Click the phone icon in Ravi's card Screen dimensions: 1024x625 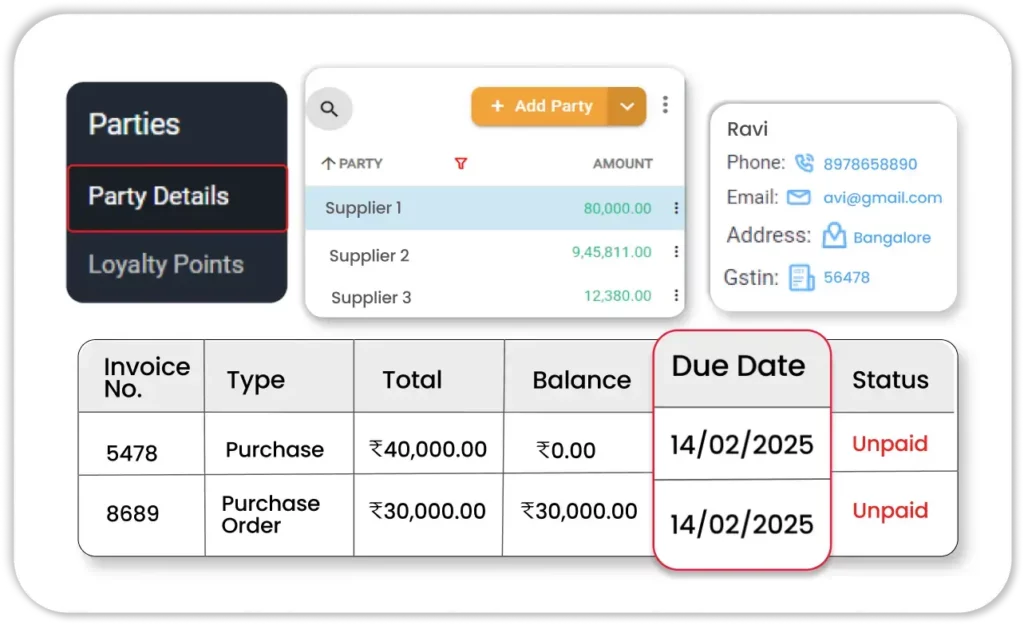(803, 163)
